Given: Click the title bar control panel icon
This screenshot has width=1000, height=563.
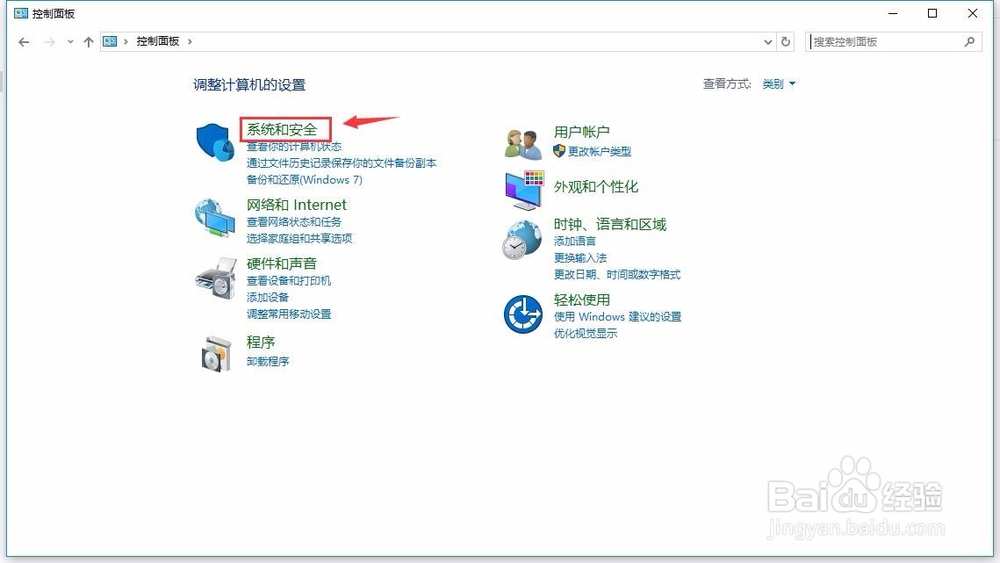Looking at the screenshot, I should [x=20, y=13].
